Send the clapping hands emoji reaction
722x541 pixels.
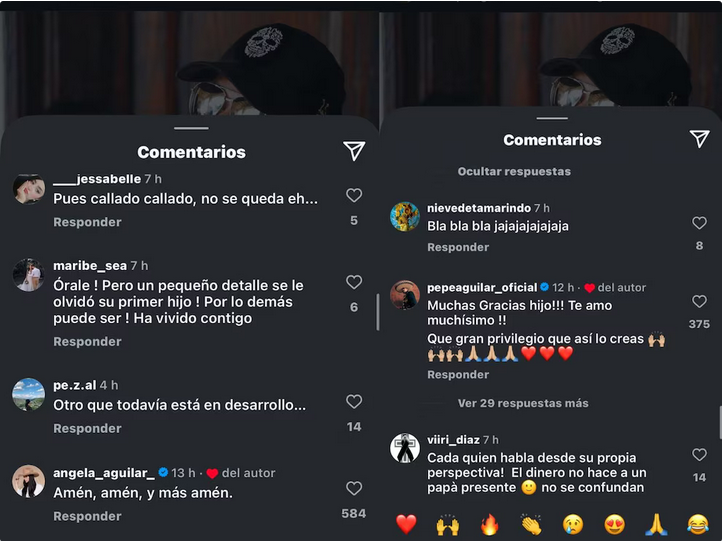[x=531, y=524]
